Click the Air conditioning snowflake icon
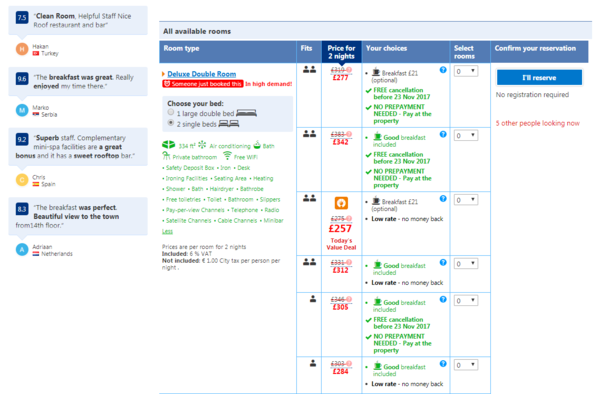The image size is (600, 394). pyautogui.click(x=202, y=145)
